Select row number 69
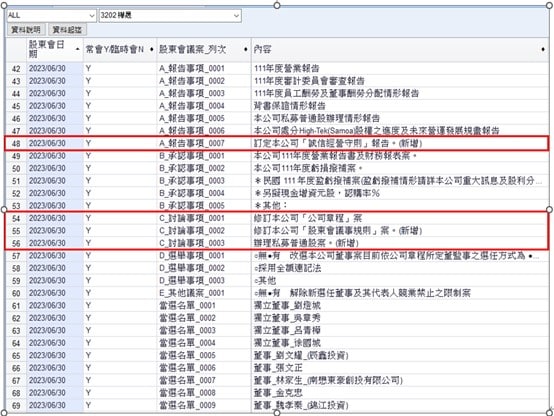The image size is (554, 416). (16, 405)
